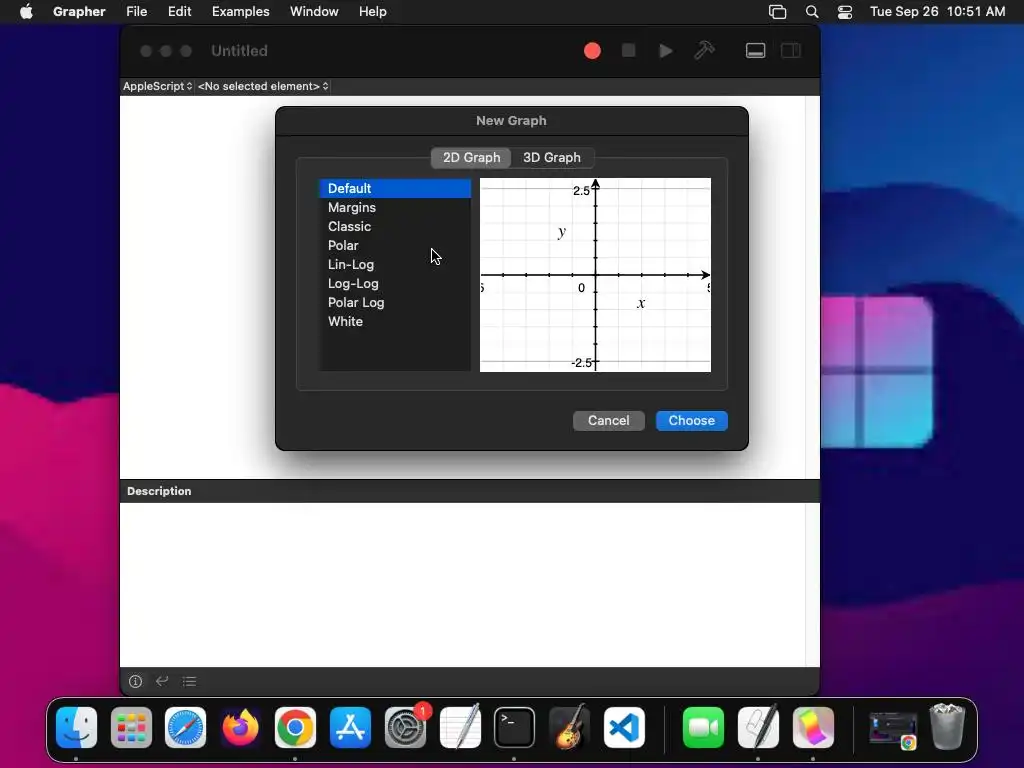
Task: Open Launchpad from the Dock
Action: click(131, 728)
